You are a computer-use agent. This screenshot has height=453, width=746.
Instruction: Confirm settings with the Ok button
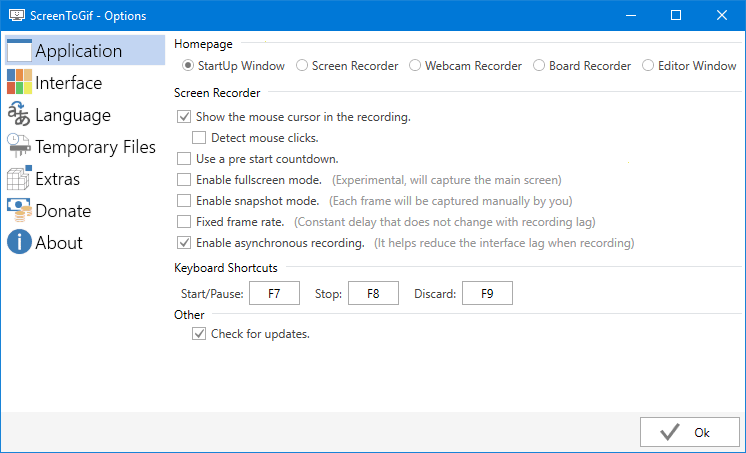[689, 432]
